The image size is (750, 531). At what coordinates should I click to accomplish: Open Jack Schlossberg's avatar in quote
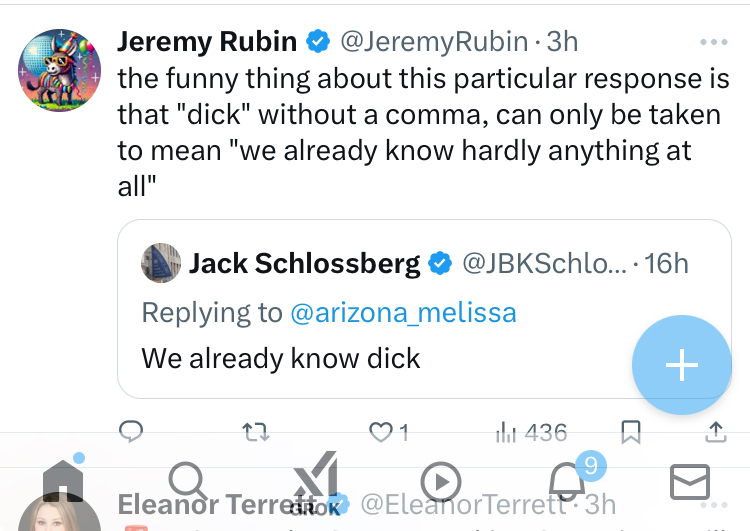[161, 264]
